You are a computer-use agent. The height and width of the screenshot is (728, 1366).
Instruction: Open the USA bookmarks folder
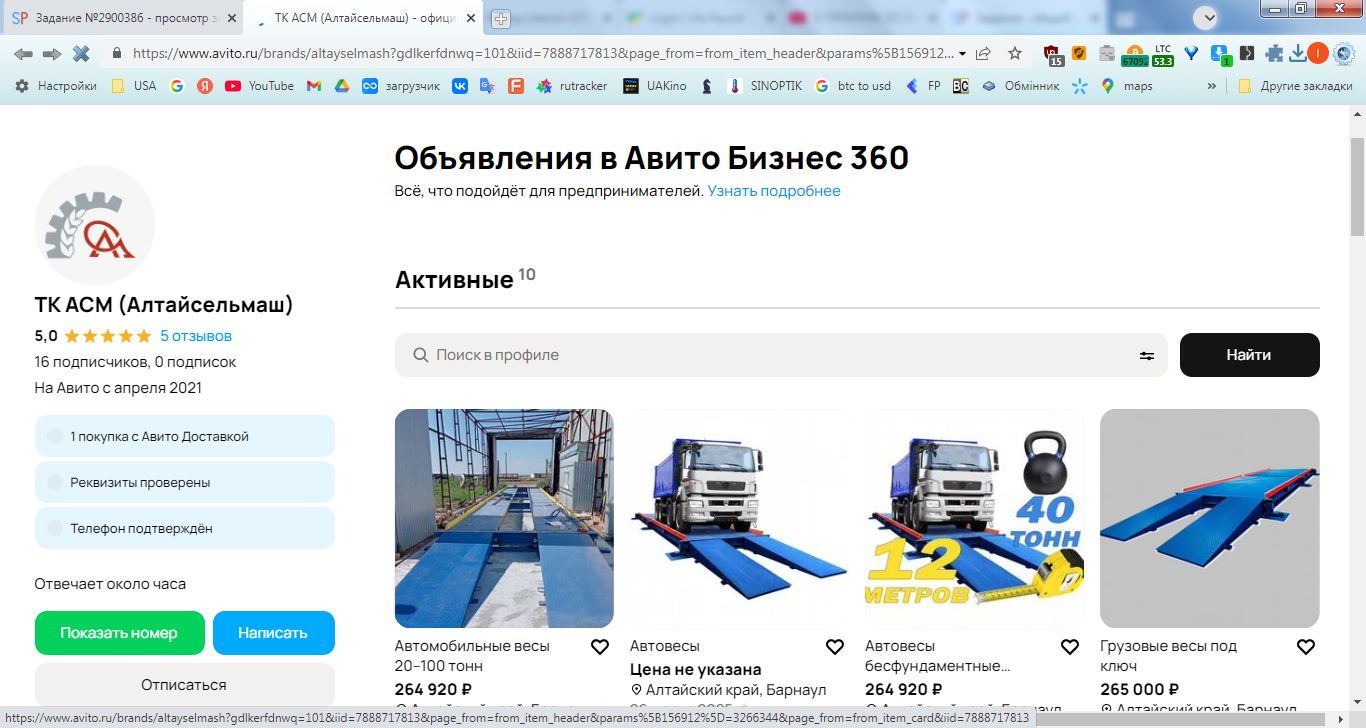tap(133, 86)
